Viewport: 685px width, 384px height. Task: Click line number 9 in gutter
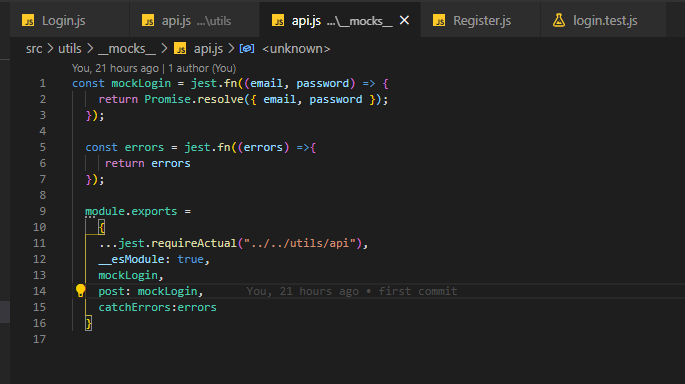[x=42, y=211]
